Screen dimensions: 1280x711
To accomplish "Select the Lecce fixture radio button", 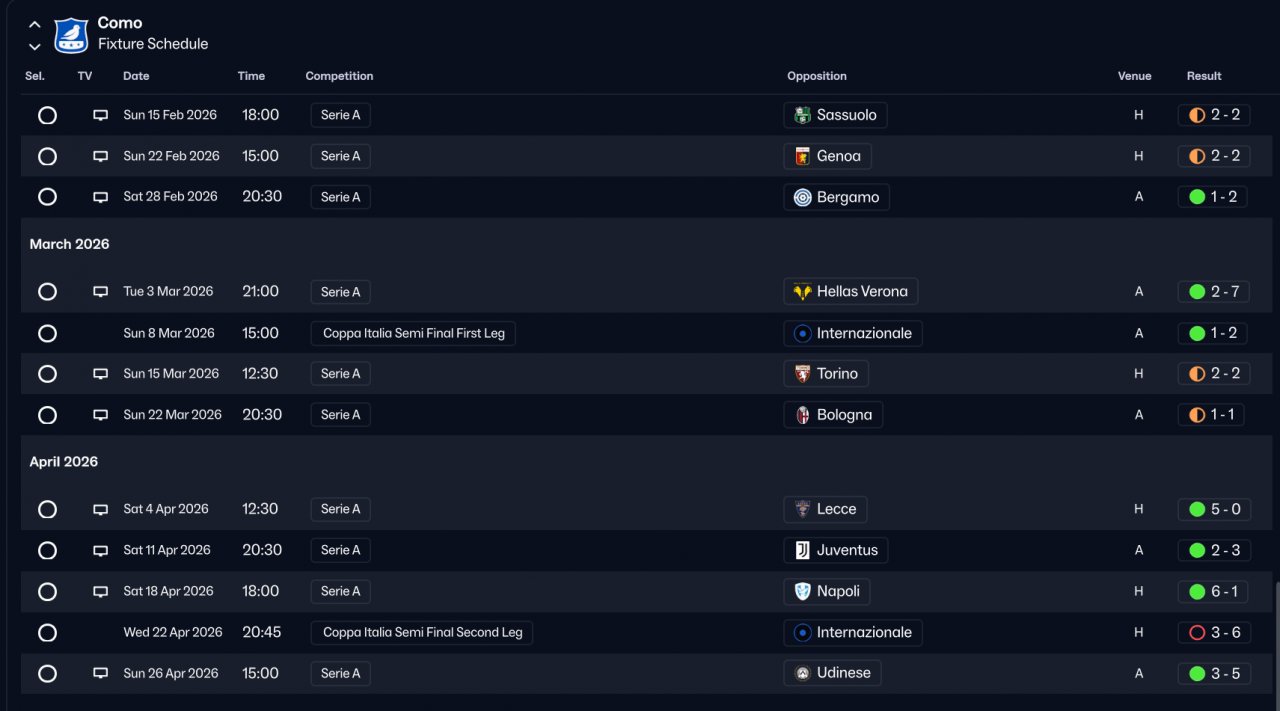I will click(x=47, y=509).
